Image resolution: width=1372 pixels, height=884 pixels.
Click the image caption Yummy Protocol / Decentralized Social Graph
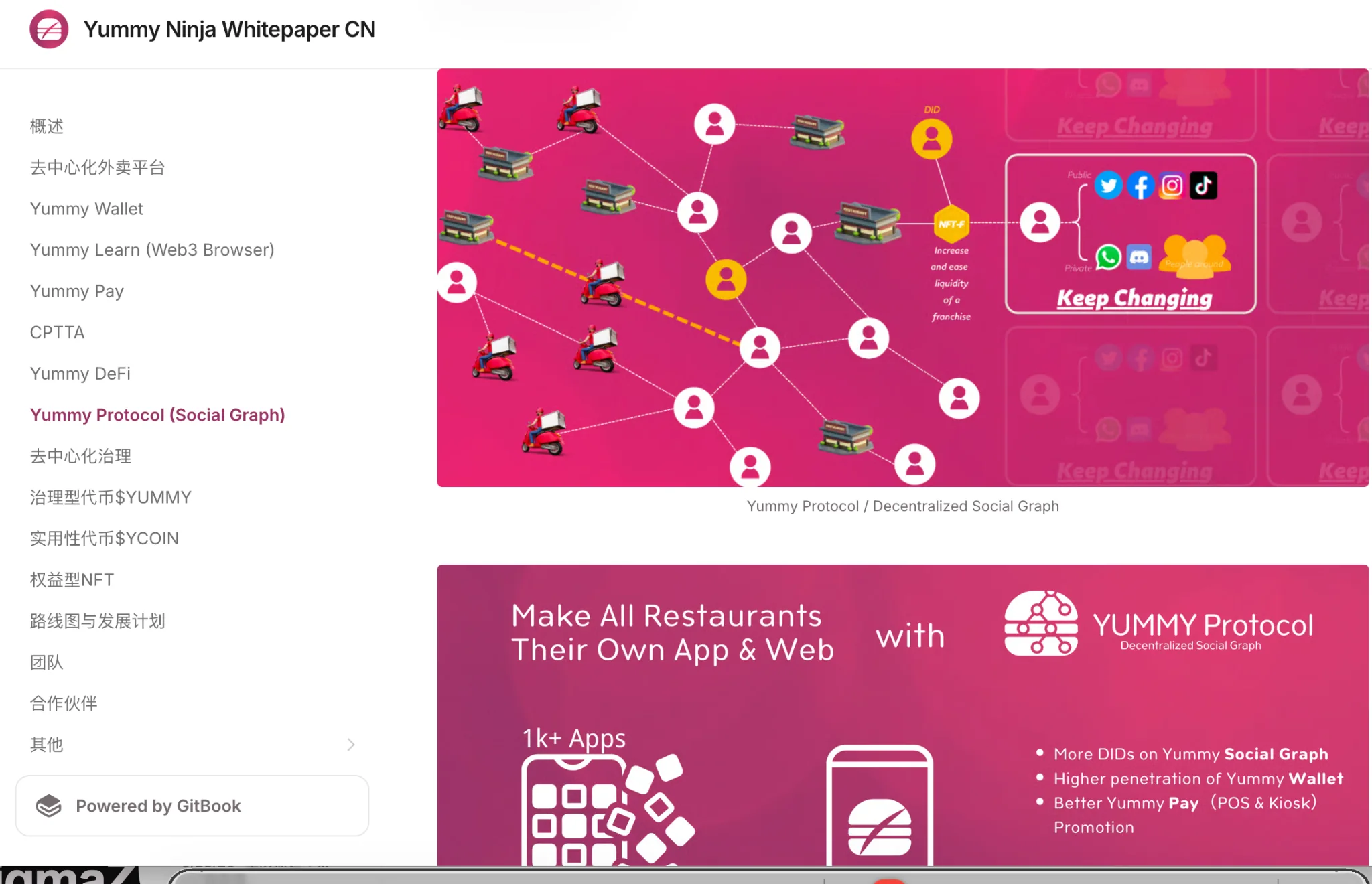click(902, 506)
